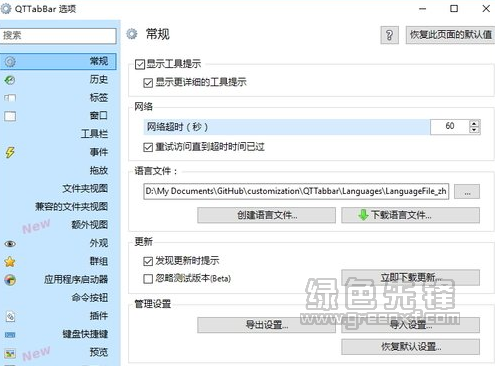
Task: Select the 常规 gear icon in sidebar
Action: (10, 62)
